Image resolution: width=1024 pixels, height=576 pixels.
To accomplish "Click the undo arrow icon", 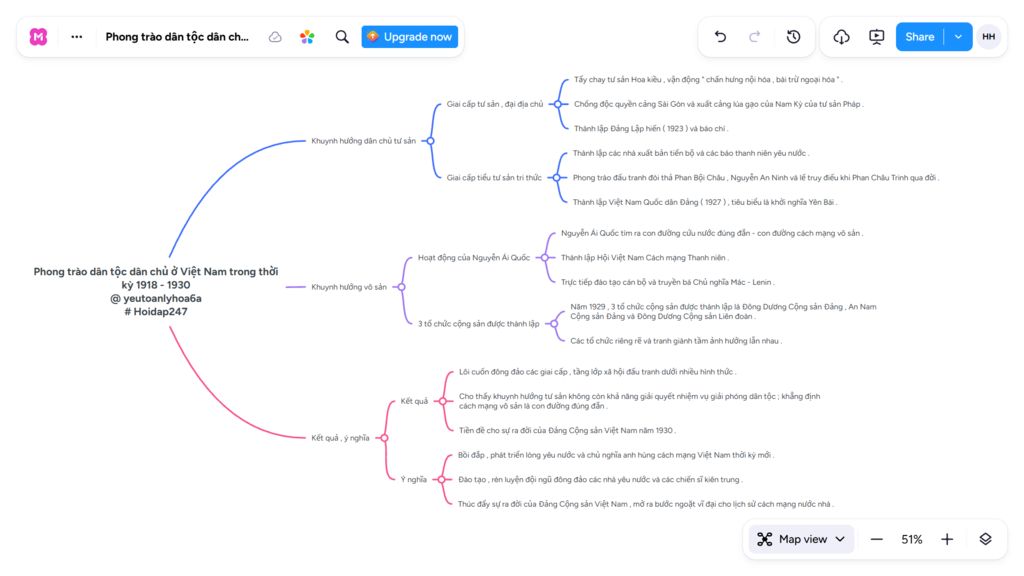I will click(x=720, y=37).
